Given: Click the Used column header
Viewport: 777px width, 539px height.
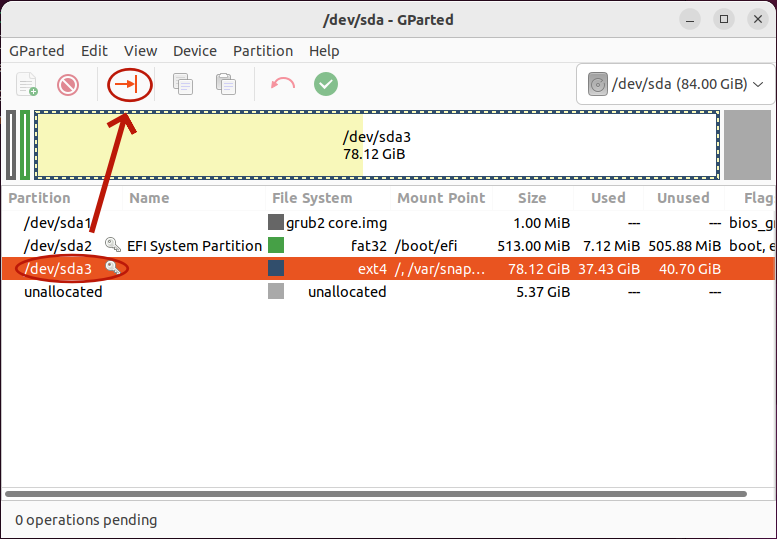Looking at the screenshot, I should point(608,198).
